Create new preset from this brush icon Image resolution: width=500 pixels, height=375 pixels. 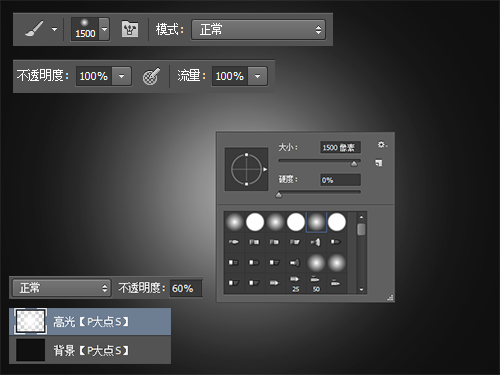tap(379, 163)
